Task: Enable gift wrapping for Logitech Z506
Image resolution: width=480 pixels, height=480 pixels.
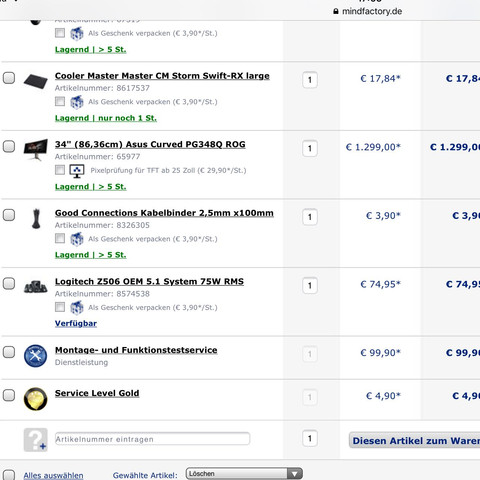Action: point(60,307)
